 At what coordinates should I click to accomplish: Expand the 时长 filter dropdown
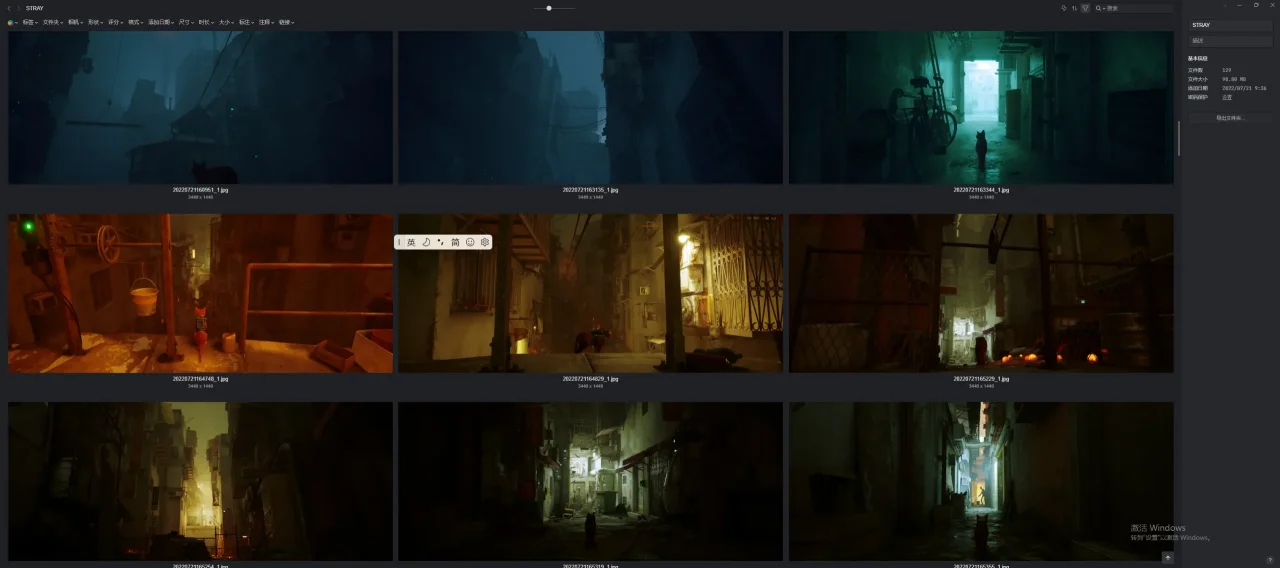click(x=207, y=22)
